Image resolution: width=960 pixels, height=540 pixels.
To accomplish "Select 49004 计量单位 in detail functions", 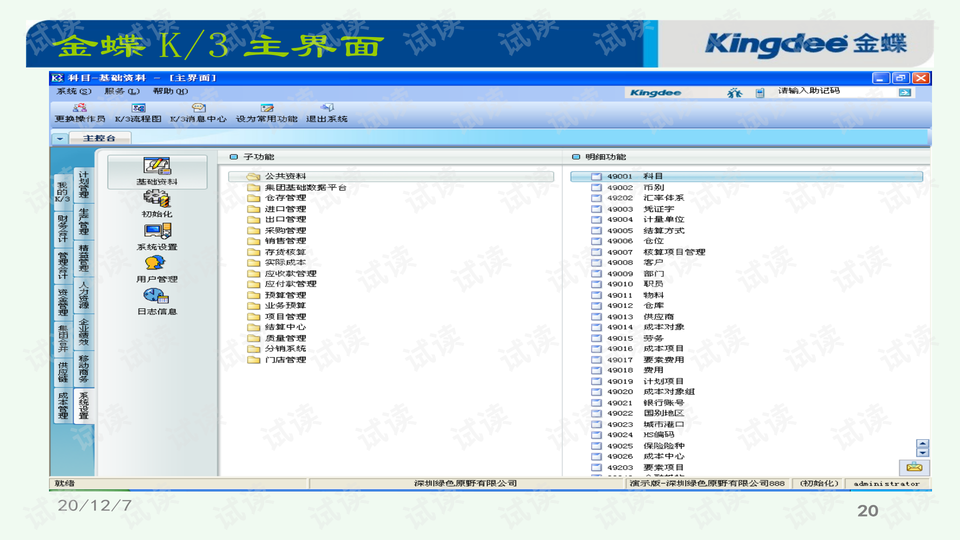I will (646, 219).
